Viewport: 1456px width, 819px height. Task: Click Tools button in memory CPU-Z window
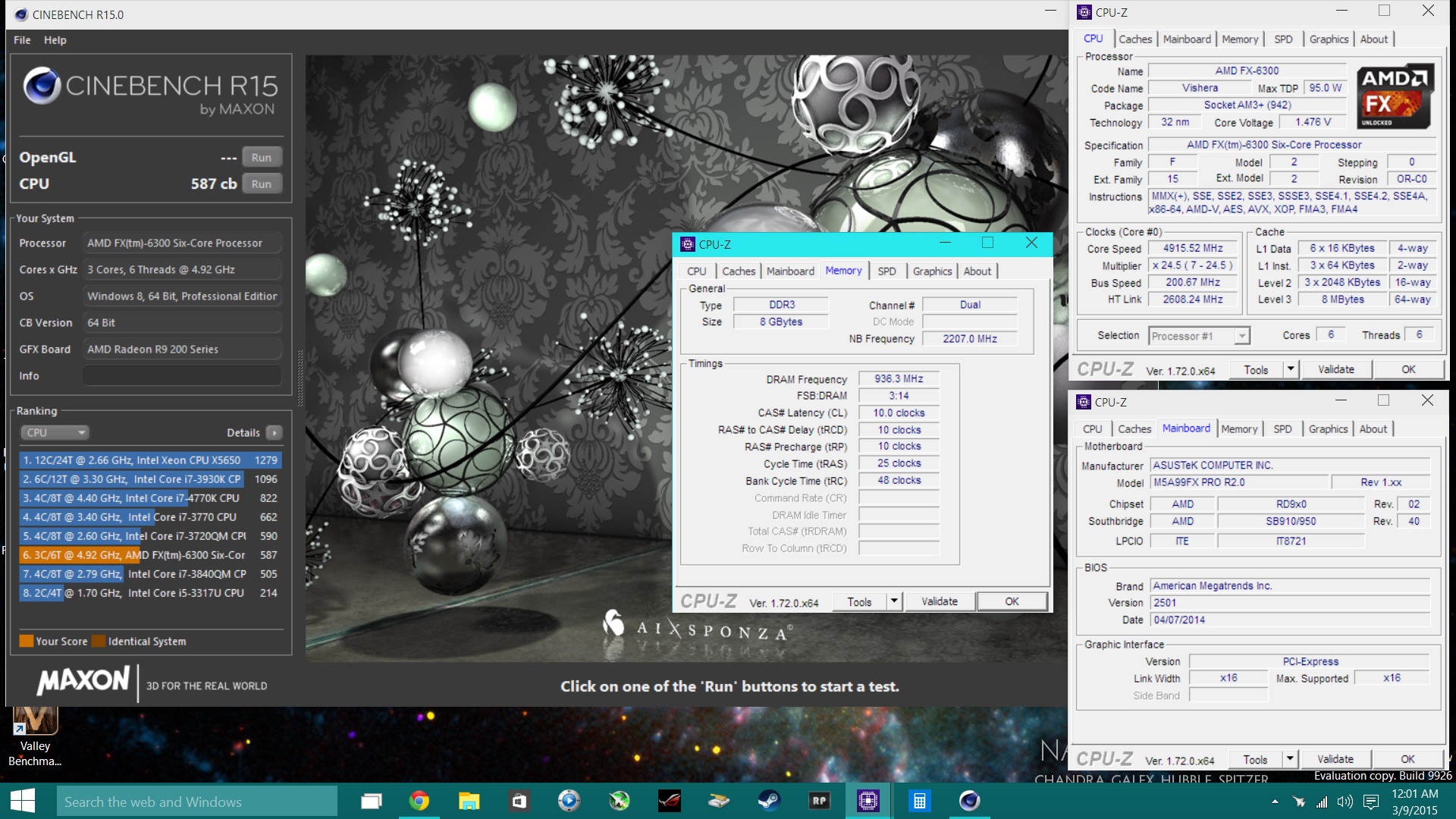click(859, 602)
